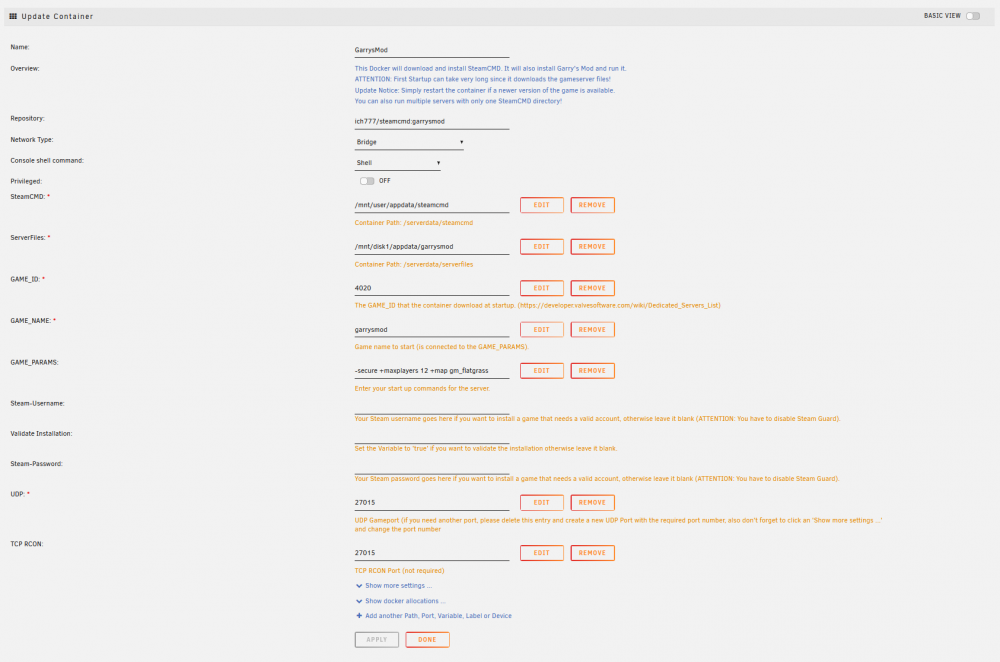1000x662 pixels.
Task: Remove the UDP port entry
Action: tap(592, 503)
